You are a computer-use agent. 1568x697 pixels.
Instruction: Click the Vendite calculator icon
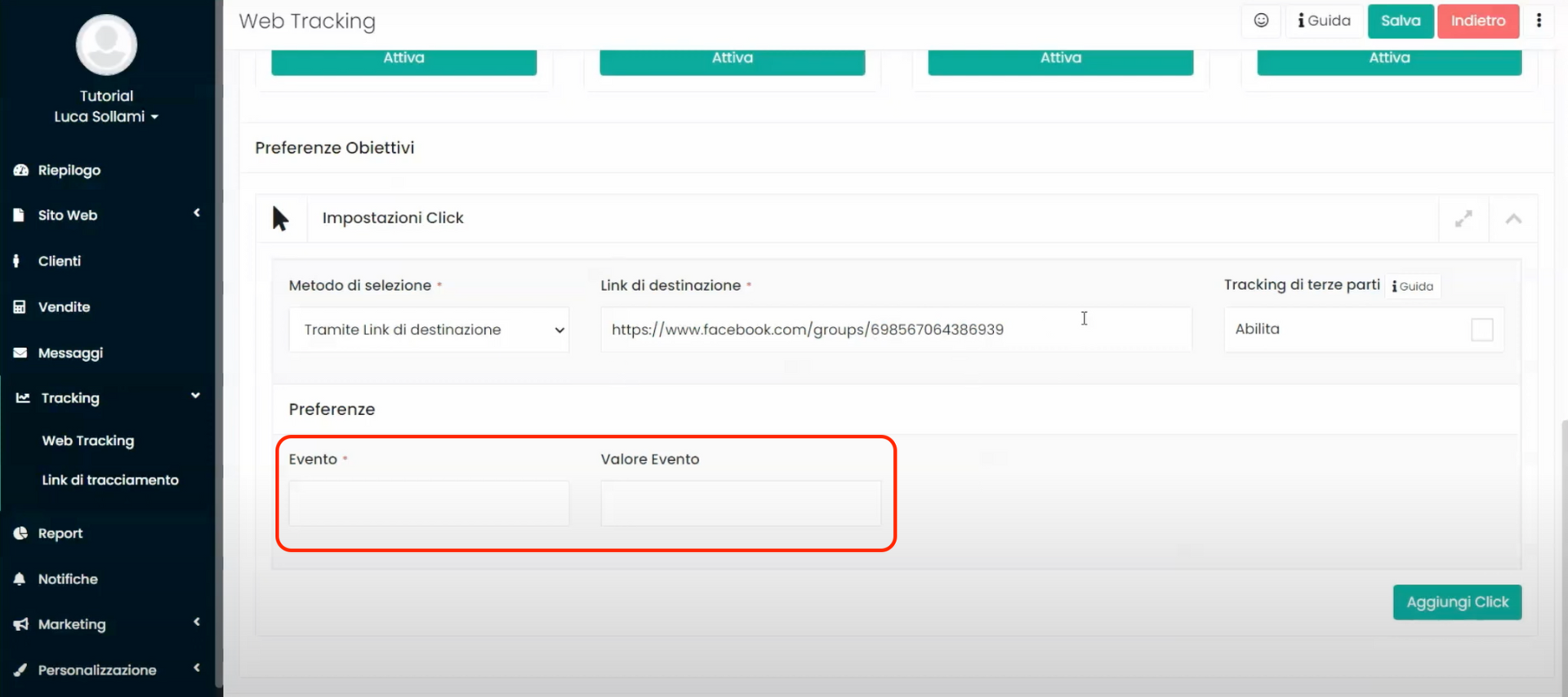point(20,307)
